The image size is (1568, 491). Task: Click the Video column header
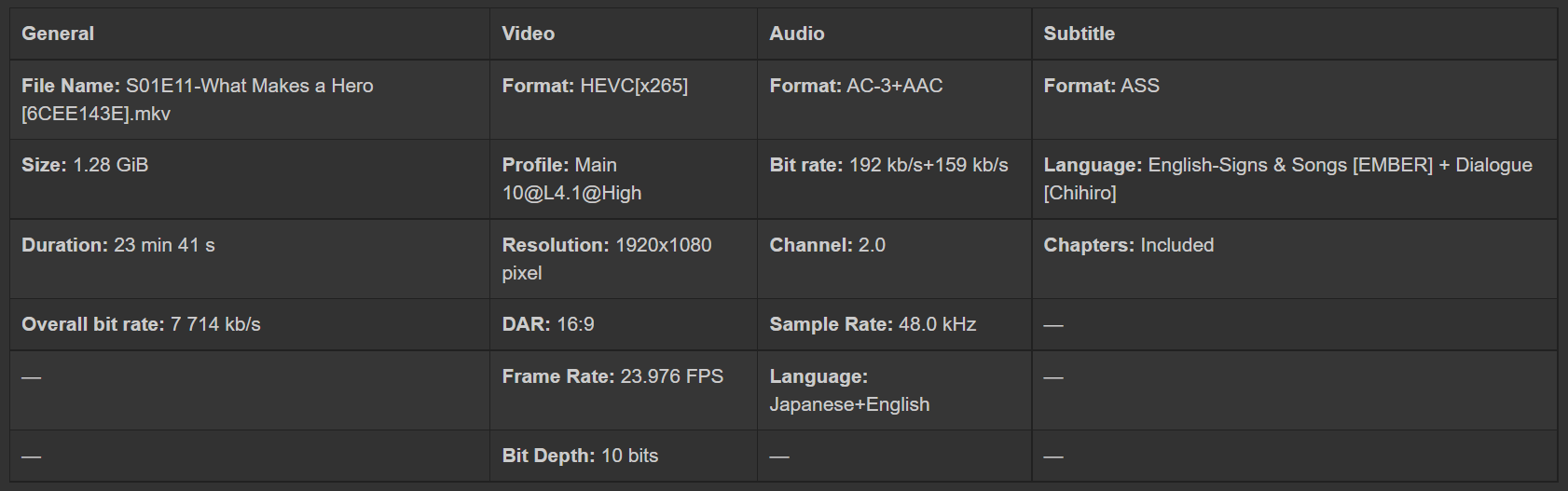[528, 34]
